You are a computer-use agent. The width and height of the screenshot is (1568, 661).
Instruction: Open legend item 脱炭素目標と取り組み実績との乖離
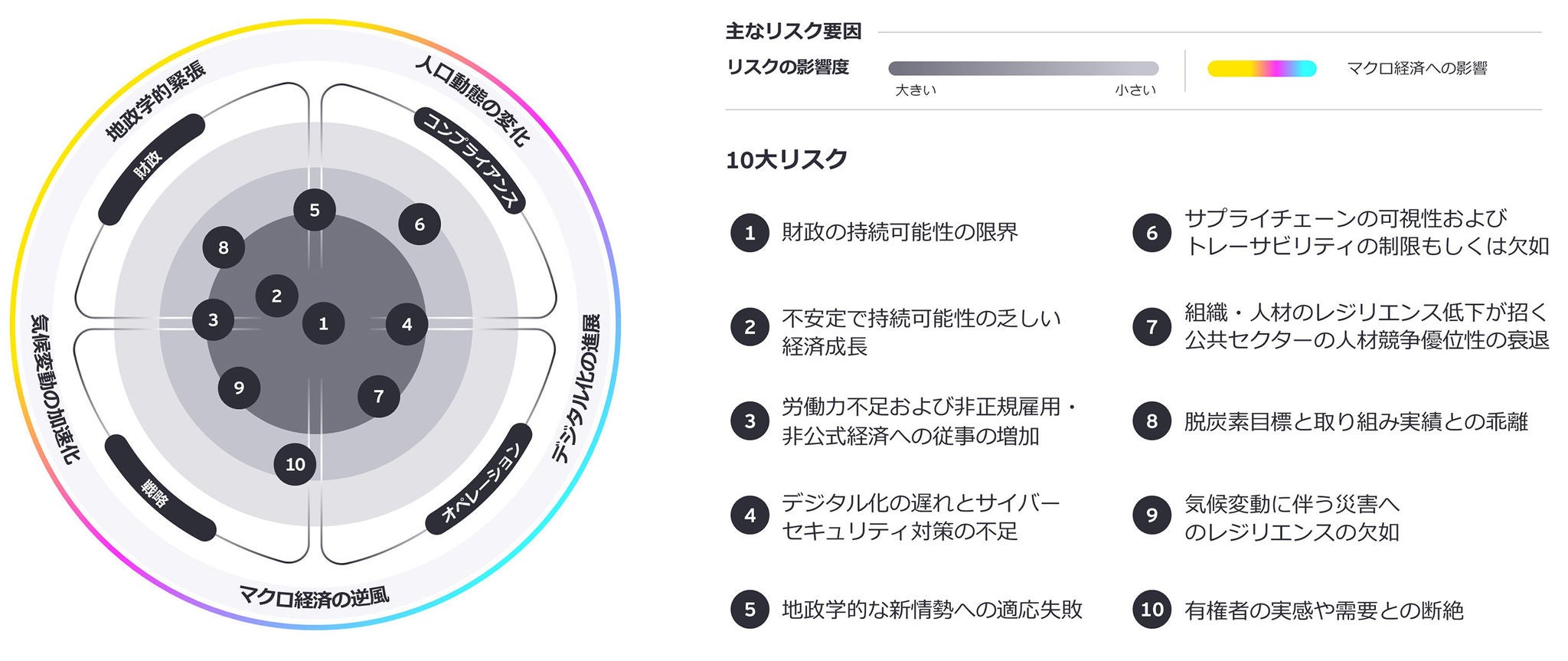click(1355, 421)
